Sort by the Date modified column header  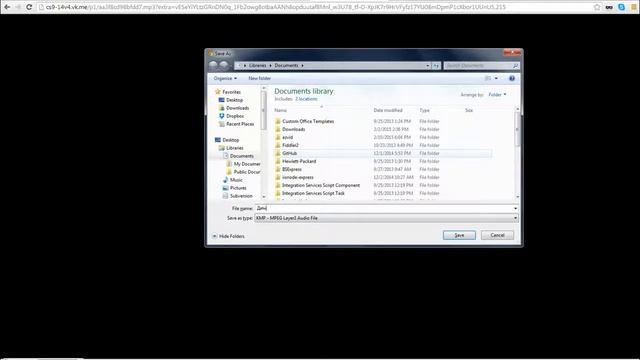point(388,110)
